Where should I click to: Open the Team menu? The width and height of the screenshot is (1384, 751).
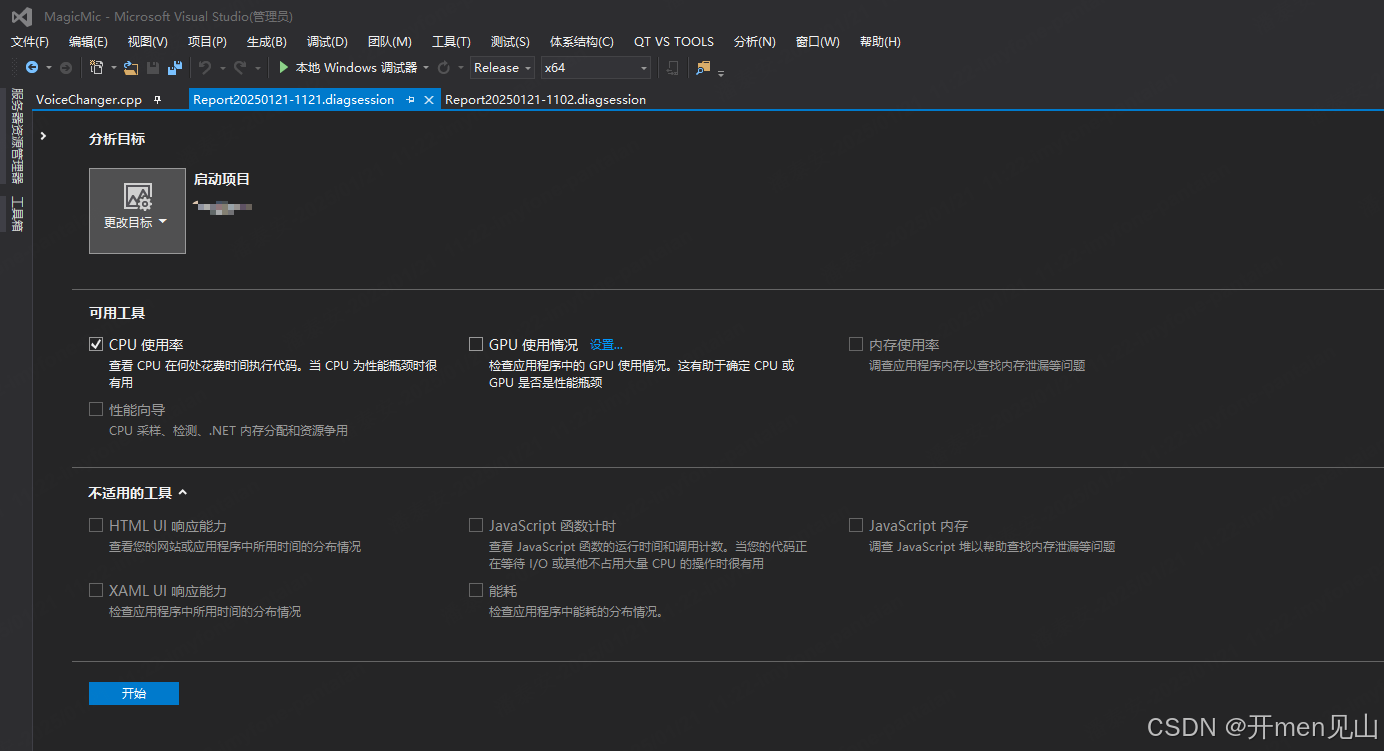pos(389,42)
